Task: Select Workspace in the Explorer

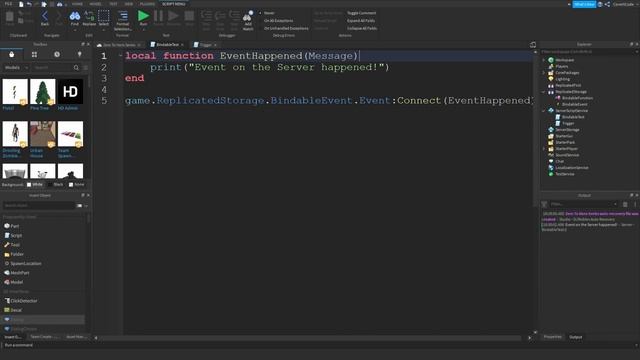Action: (564, 60)
